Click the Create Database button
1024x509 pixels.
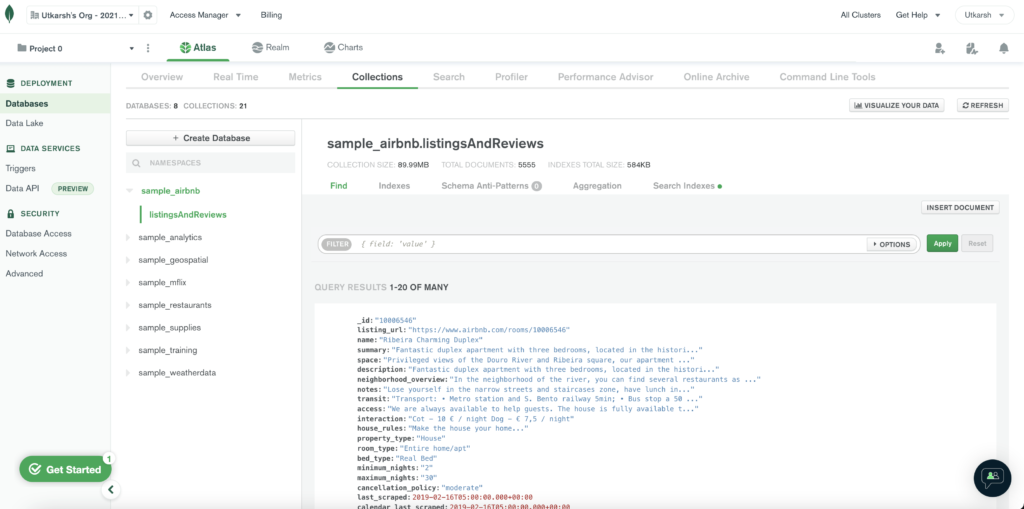[x=210, y=138]
